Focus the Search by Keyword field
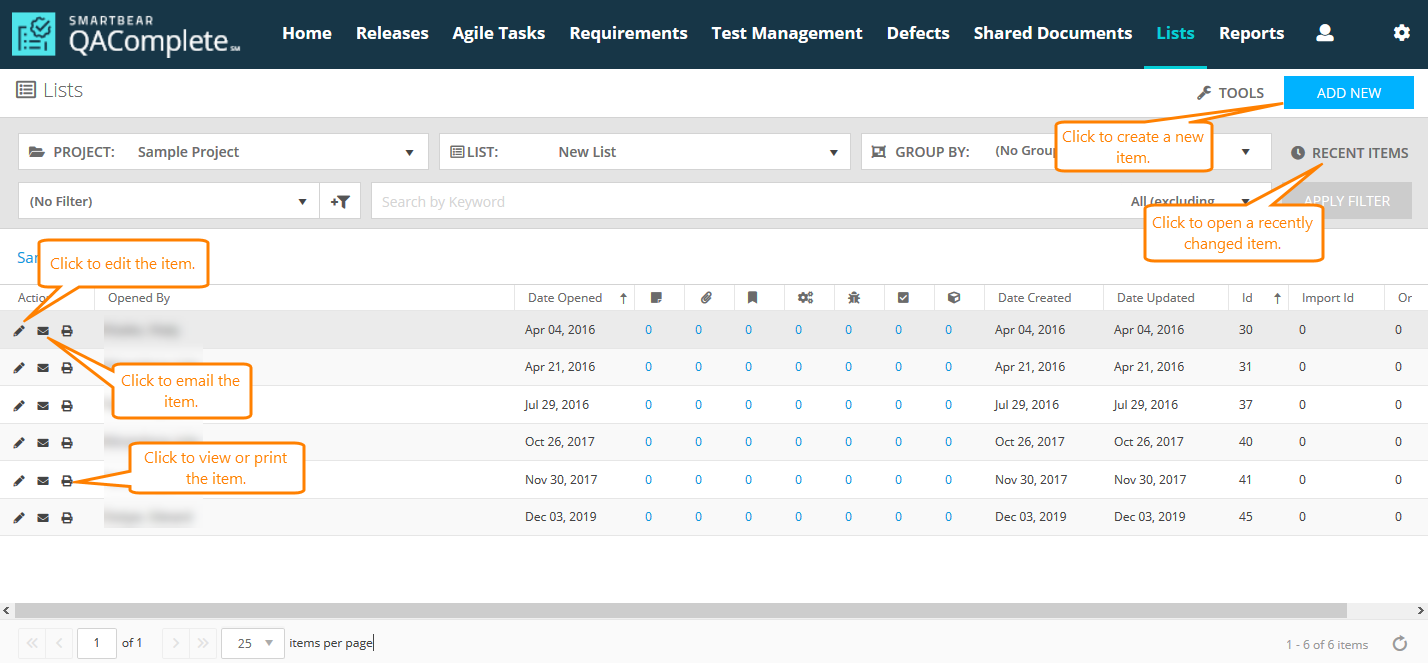Image resolution: width=1428 pixels, height=663 pixels. pos(740,201)
